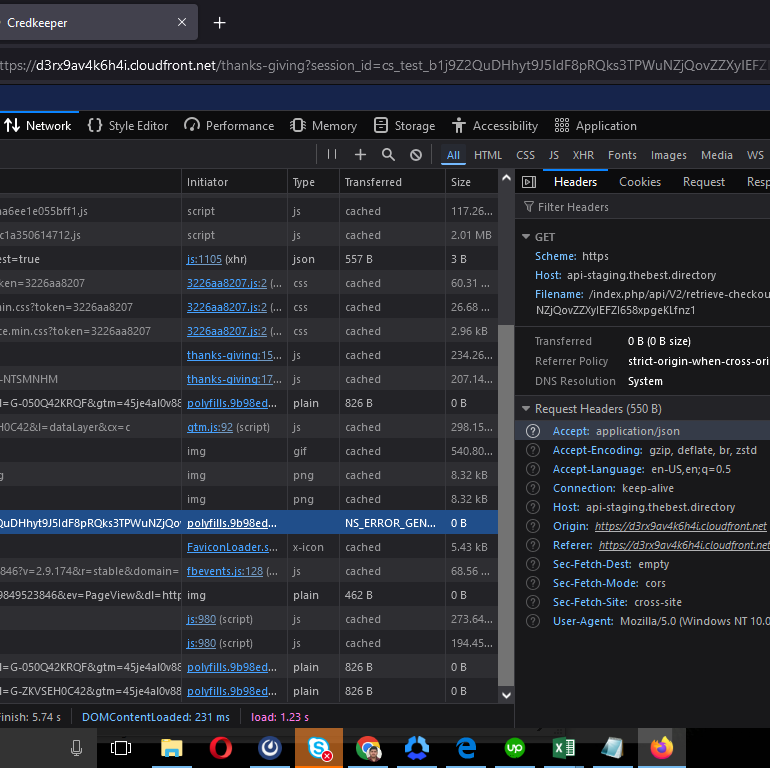Filter requests by CSS
Viewport: 770px width, 768px height.
pos(525,155)
